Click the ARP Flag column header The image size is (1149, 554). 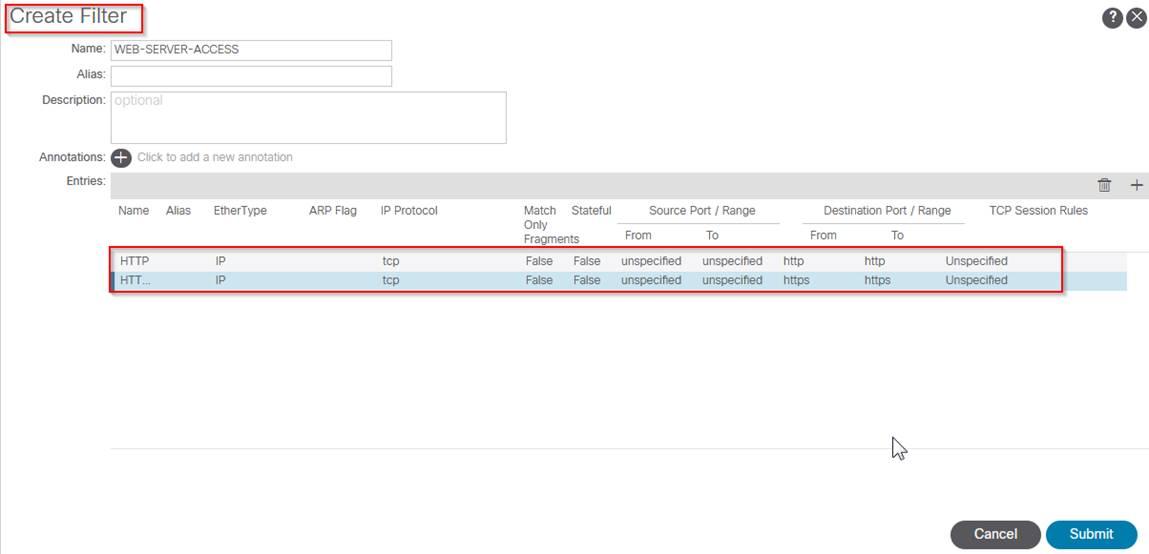pyautogui.click(x=333, y=211)
